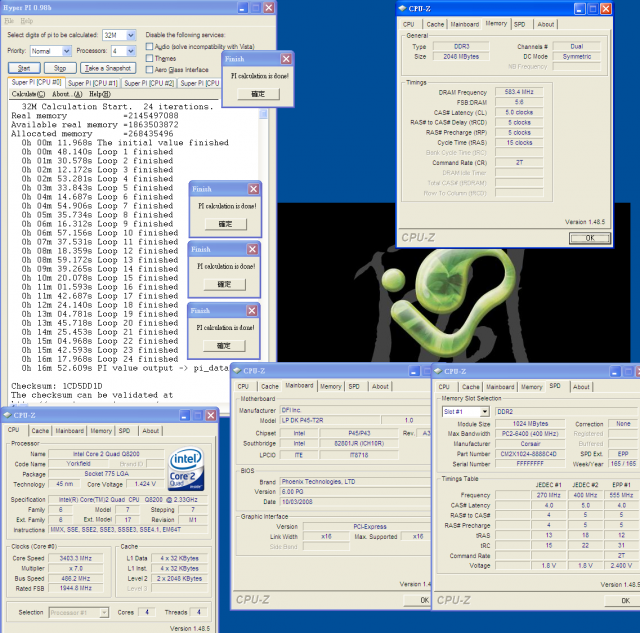Switch to Super PI [CPU #1] tab
This screenshot has width=641, height=633.
93,83
